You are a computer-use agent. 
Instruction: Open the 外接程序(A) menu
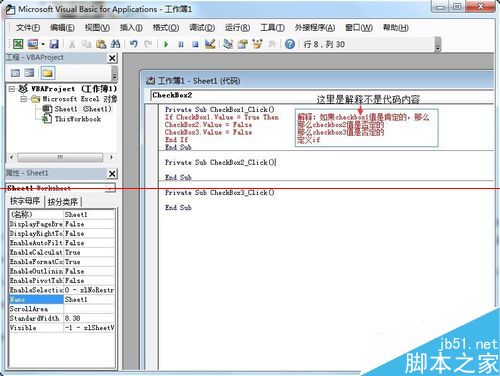(x=315, y=28)
